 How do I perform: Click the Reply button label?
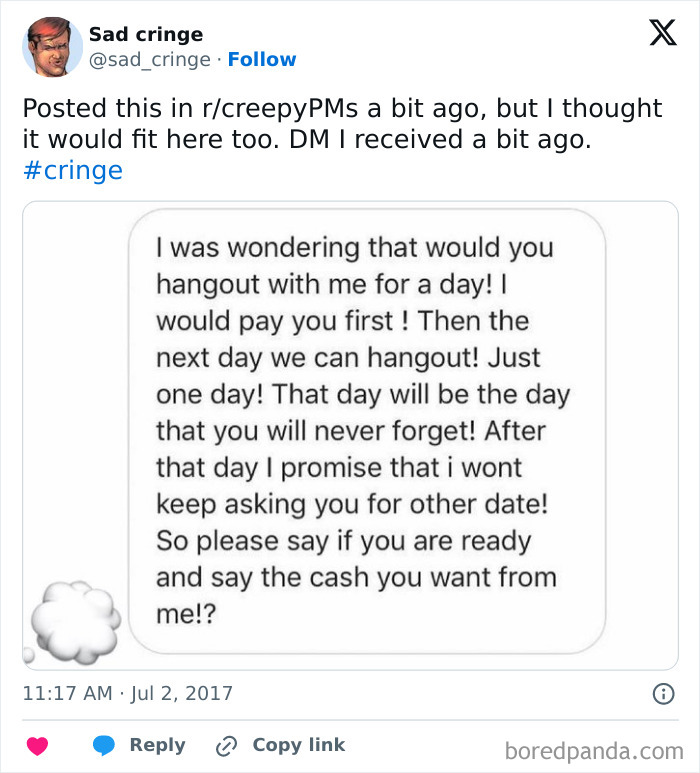[157, 745]
